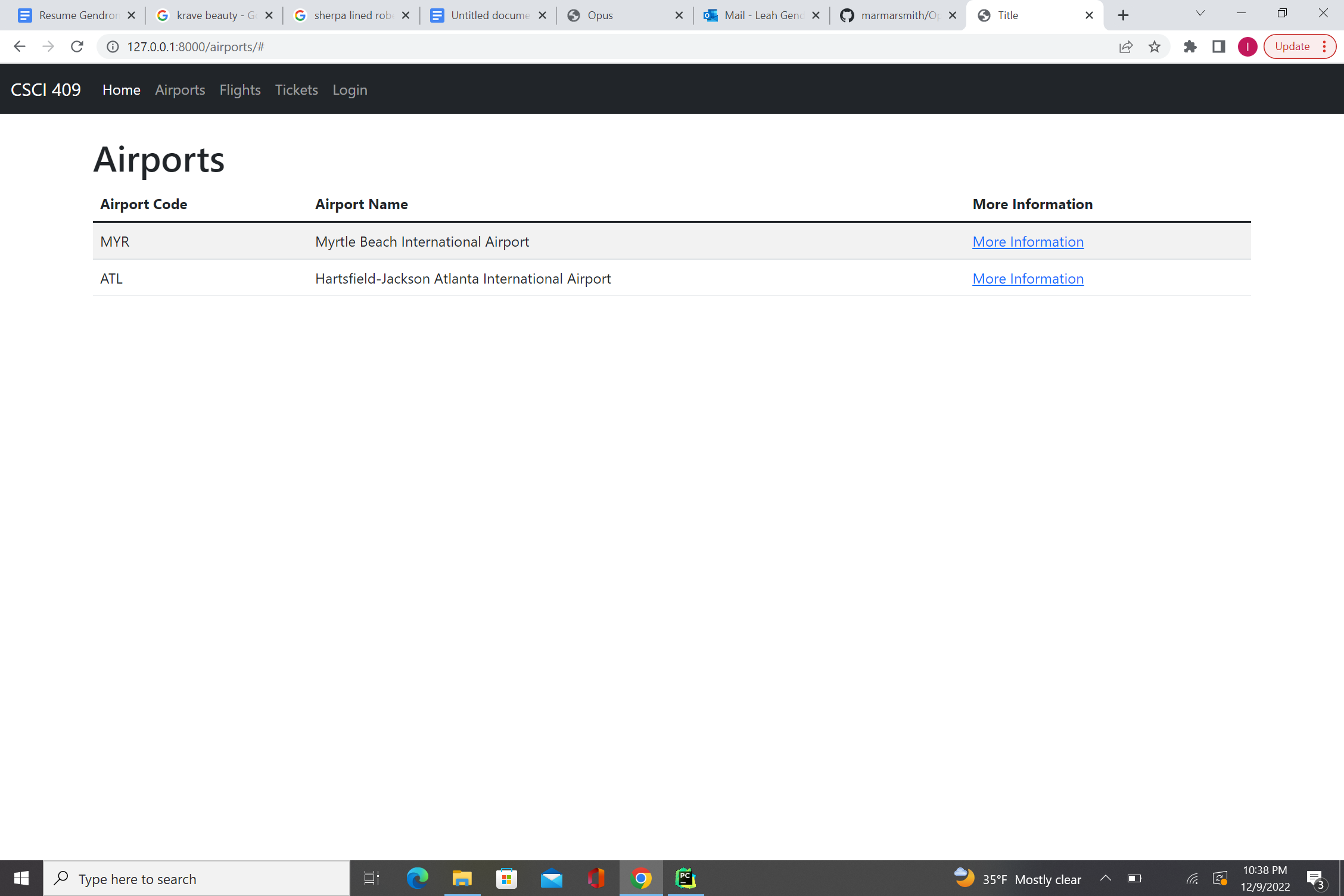The height and width of the screenshot is (896, 1344).
Task: Open PyCharm from the taskbar
Action: tap(686, 878)
